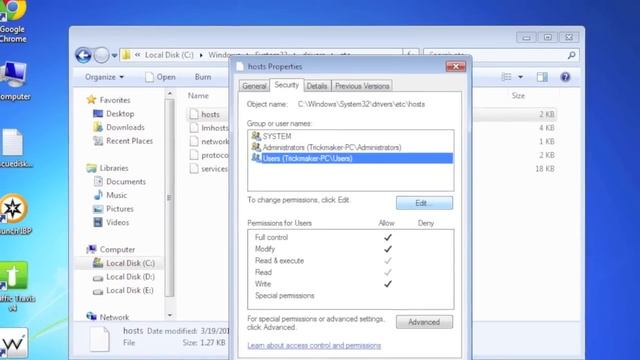Click folder icon in address bar
Viewport: 640px width, 360px height.
point(127,55)
